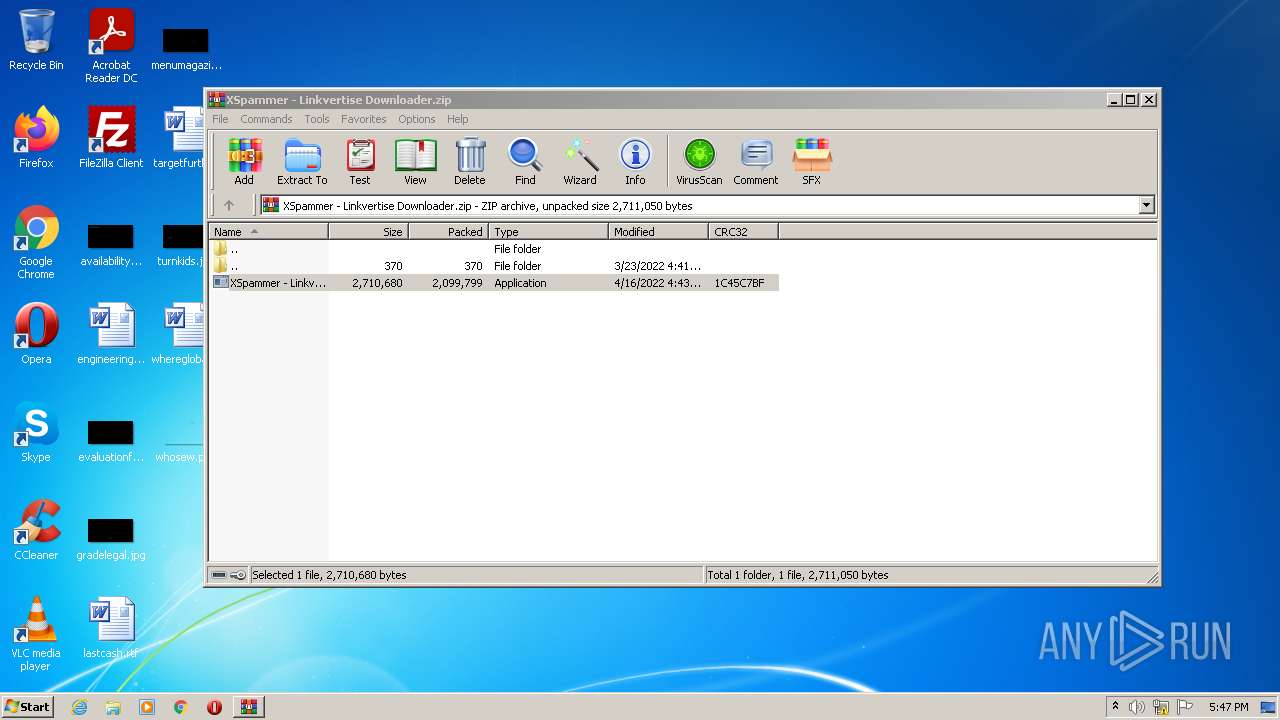This screenshot has height=720, width=1280.
Task: Click the clock showing 5:47 PM
Action: pos(1228,707)
